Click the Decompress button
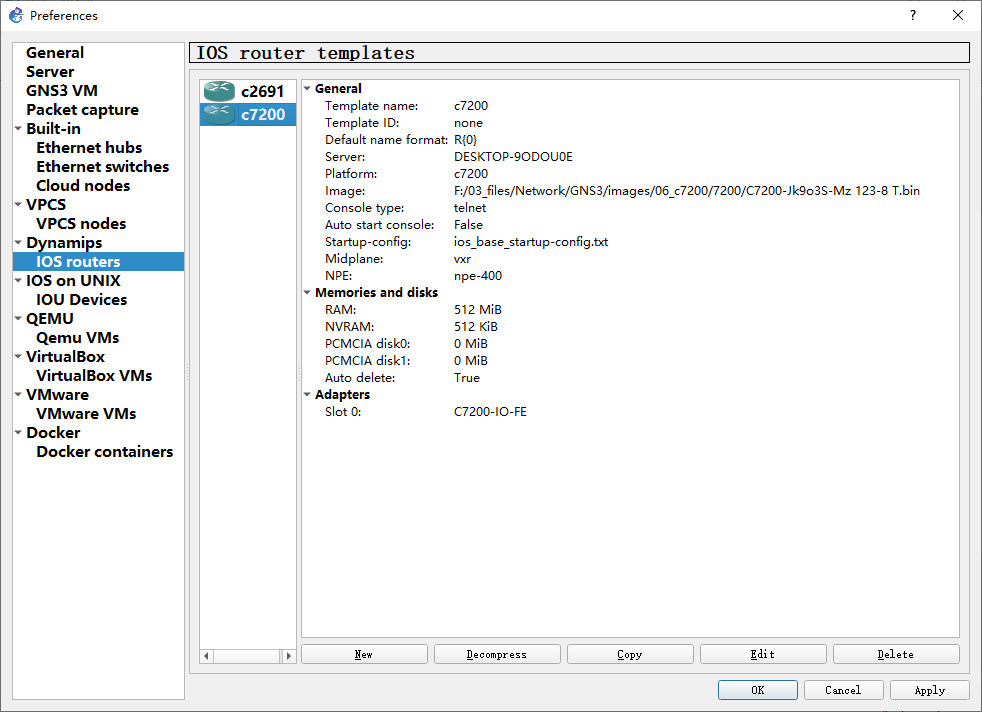The image size is (982, 712). coord(497,654)
